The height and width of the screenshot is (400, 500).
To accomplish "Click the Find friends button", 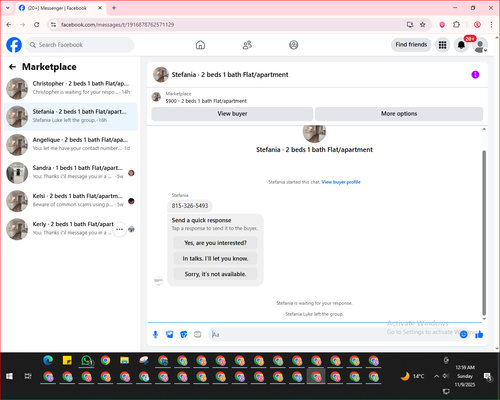I will coord(411,45).
